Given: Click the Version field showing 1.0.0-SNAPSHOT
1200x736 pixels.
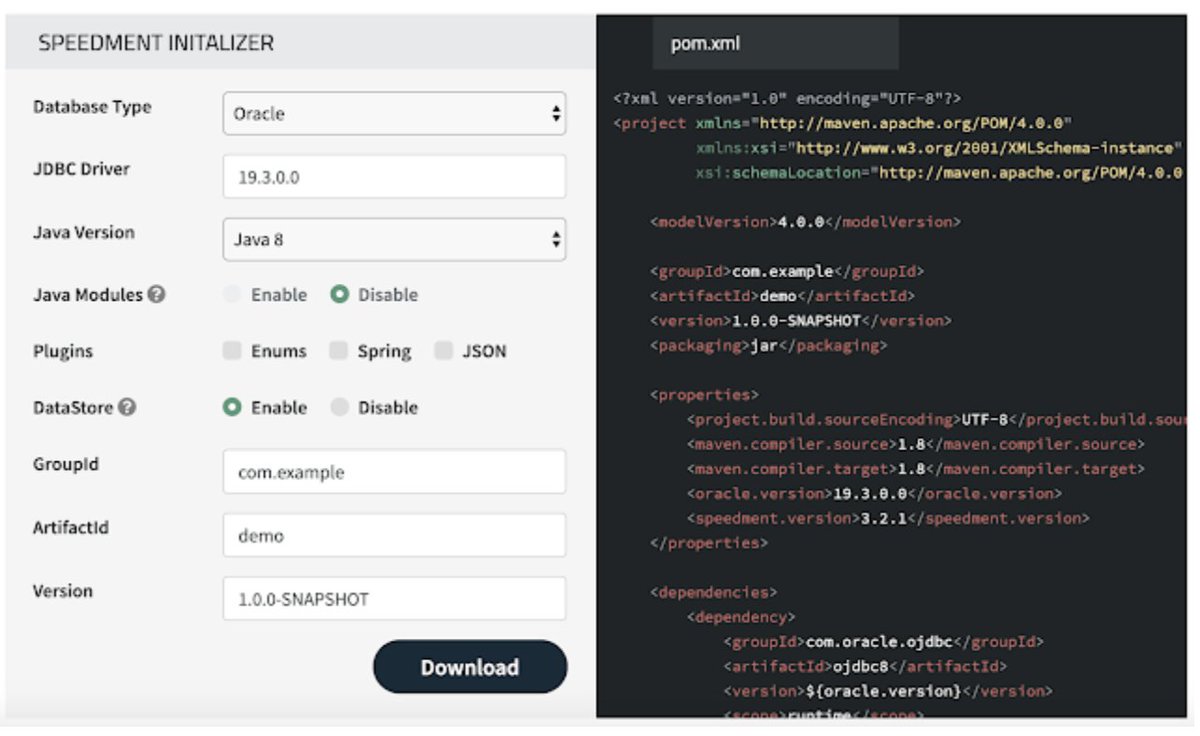Looking at the screenshot, I should 395,599.
